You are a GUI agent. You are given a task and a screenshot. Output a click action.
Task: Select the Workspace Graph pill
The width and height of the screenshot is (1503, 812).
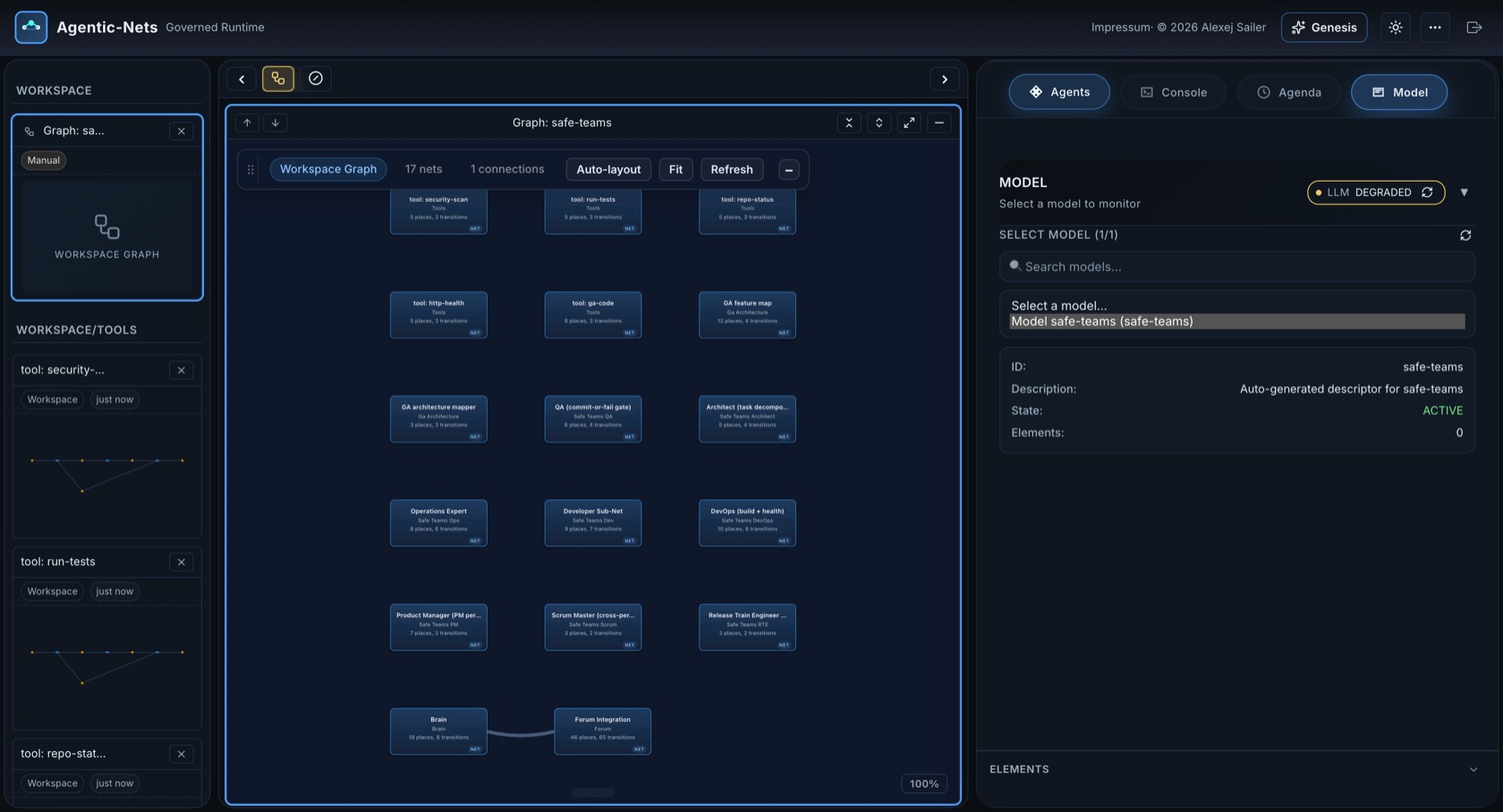point(328,169)
